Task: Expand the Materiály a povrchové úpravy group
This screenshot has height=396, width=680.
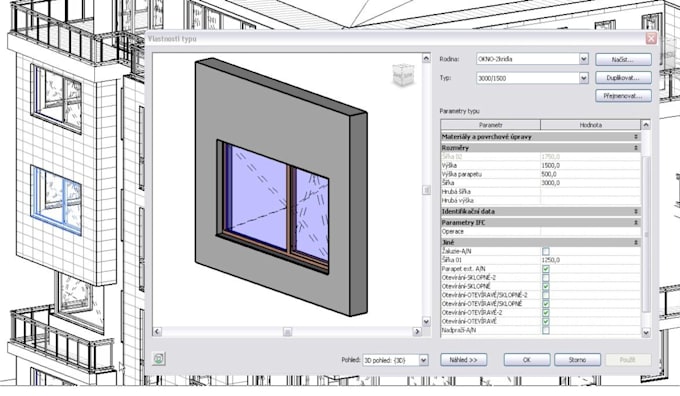Action: point(636,137)
